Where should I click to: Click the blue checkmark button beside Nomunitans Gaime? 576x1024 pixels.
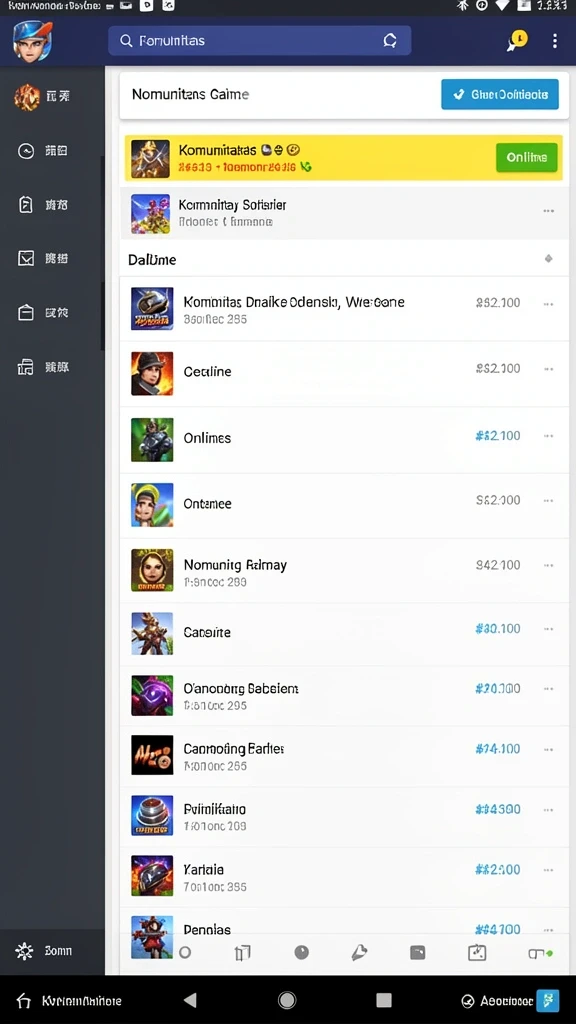tap(500, 94)
